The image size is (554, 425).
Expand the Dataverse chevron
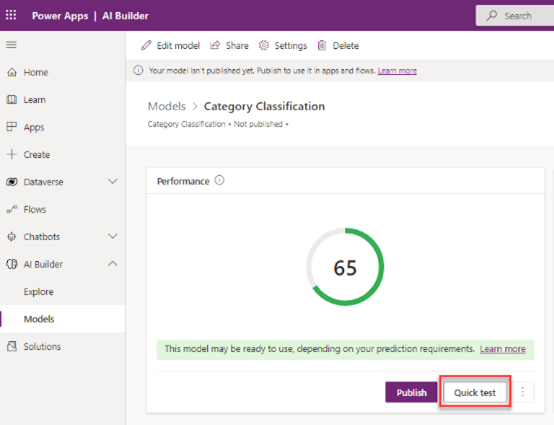[112, 182]
